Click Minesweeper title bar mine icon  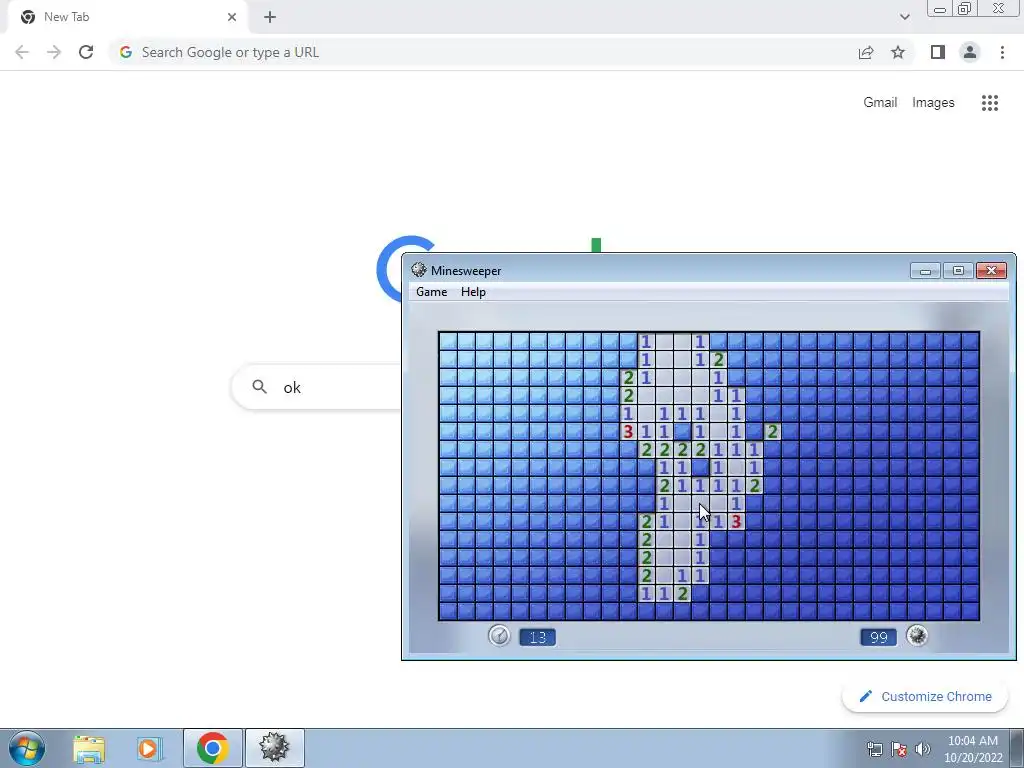coord(419,270)
